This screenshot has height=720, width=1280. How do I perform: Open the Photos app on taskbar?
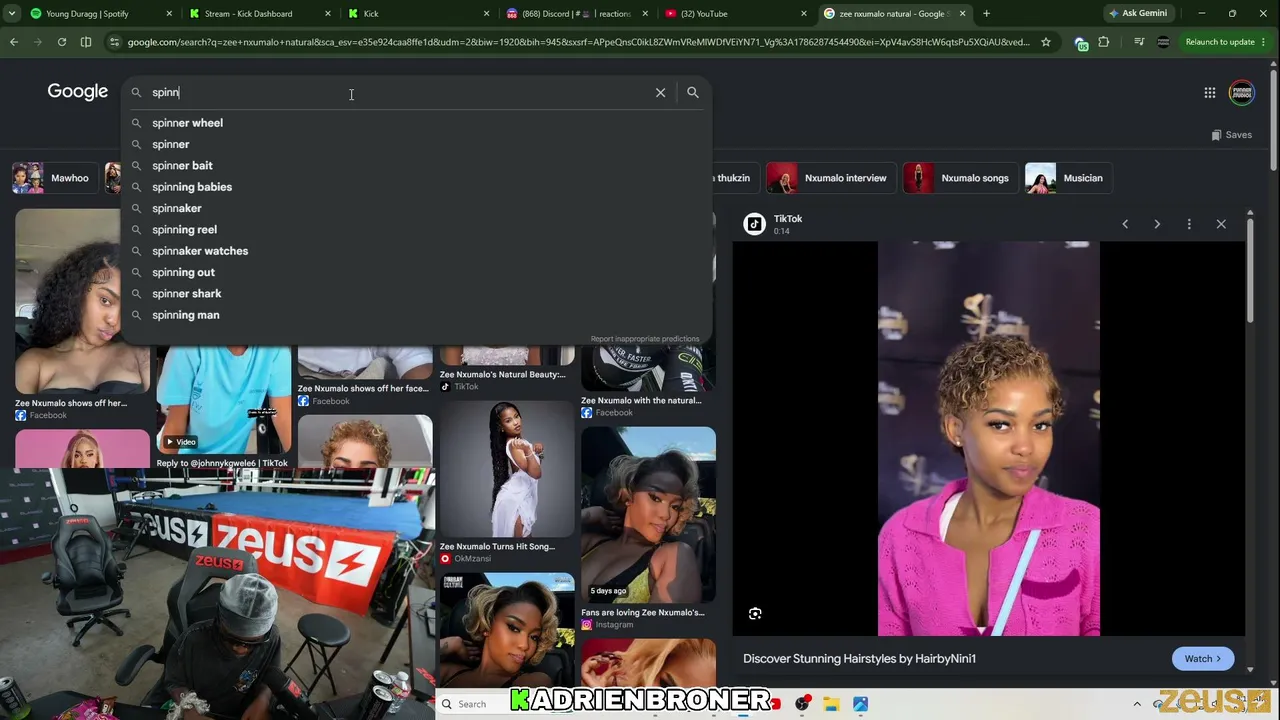pos(860,704)
